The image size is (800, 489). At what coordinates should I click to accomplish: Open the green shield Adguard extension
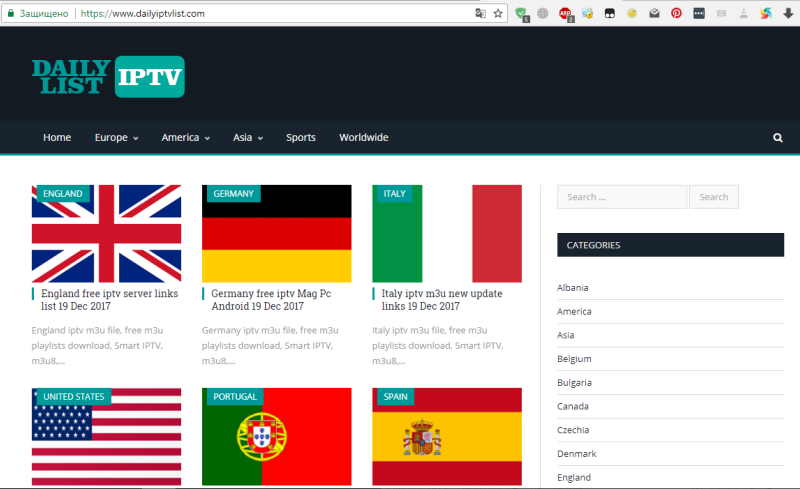click(x=521, y=14)
